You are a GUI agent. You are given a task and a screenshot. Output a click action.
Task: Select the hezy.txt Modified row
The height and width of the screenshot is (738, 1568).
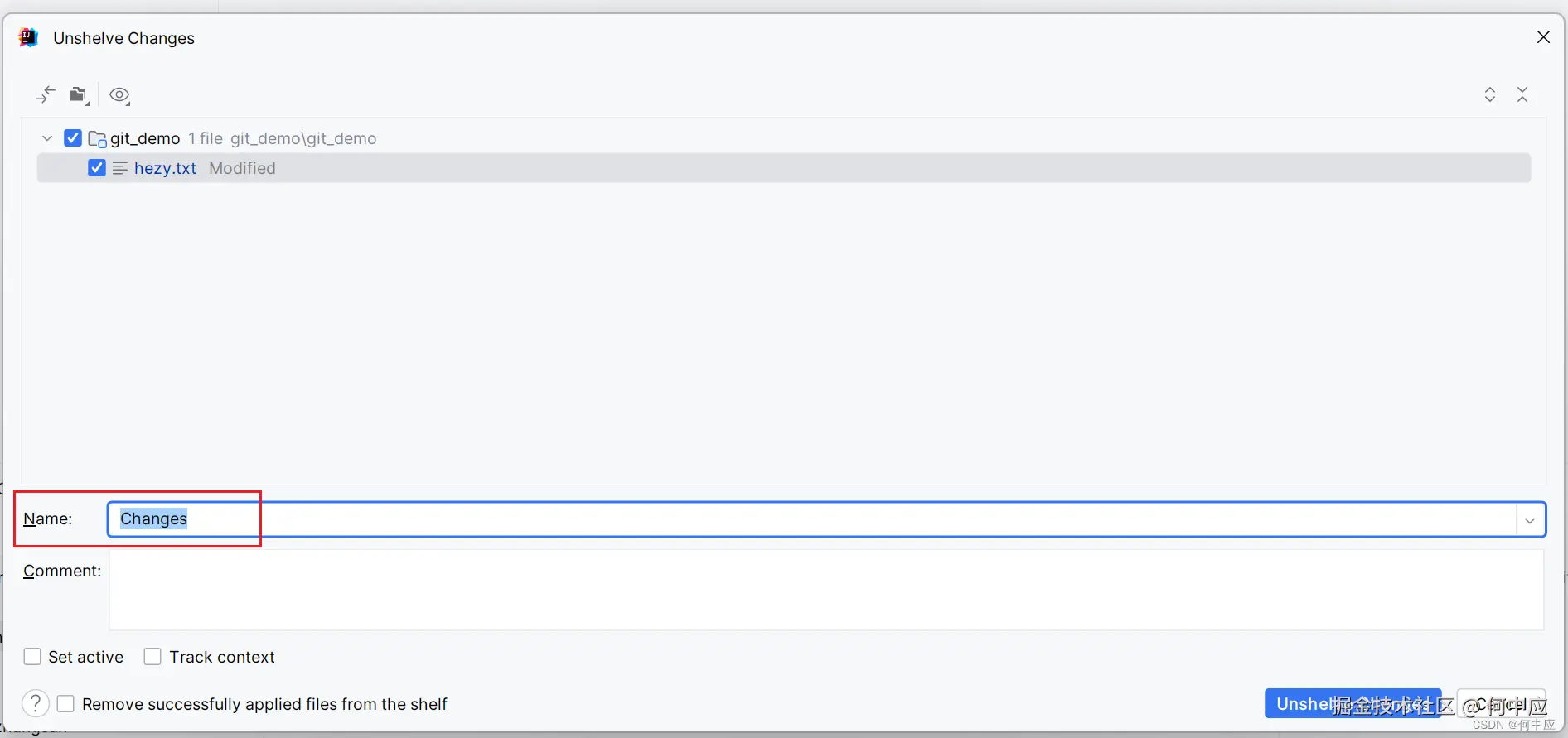tap(746, 168)
